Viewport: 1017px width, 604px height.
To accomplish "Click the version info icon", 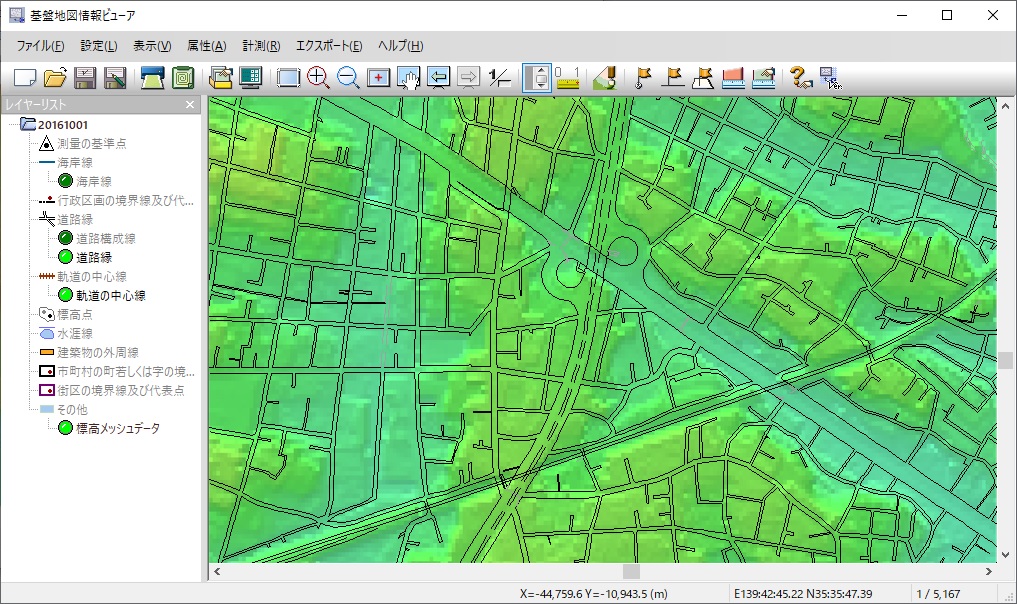I will coord(831,78).
